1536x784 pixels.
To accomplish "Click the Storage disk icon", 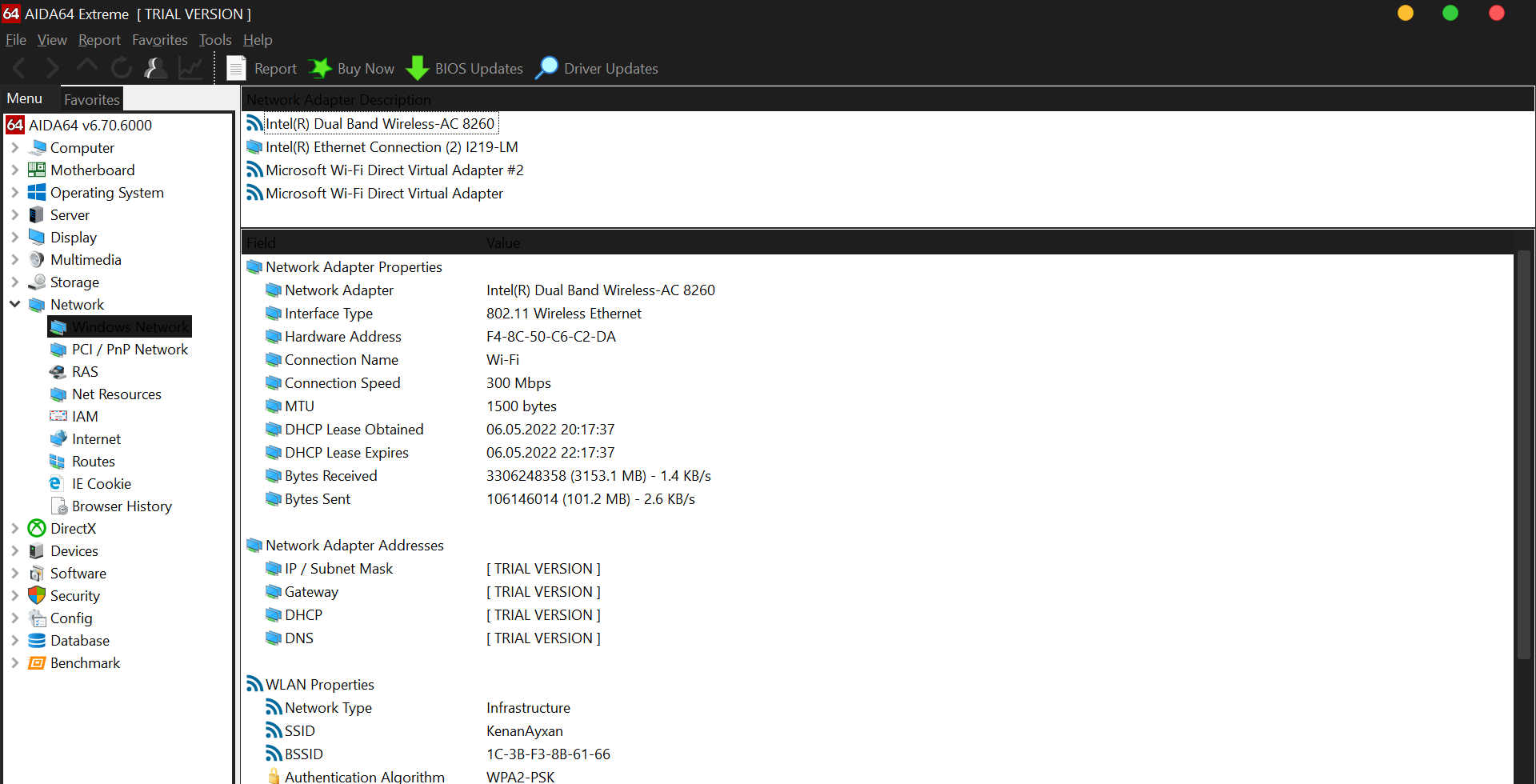I will click(x=37, y=282).
